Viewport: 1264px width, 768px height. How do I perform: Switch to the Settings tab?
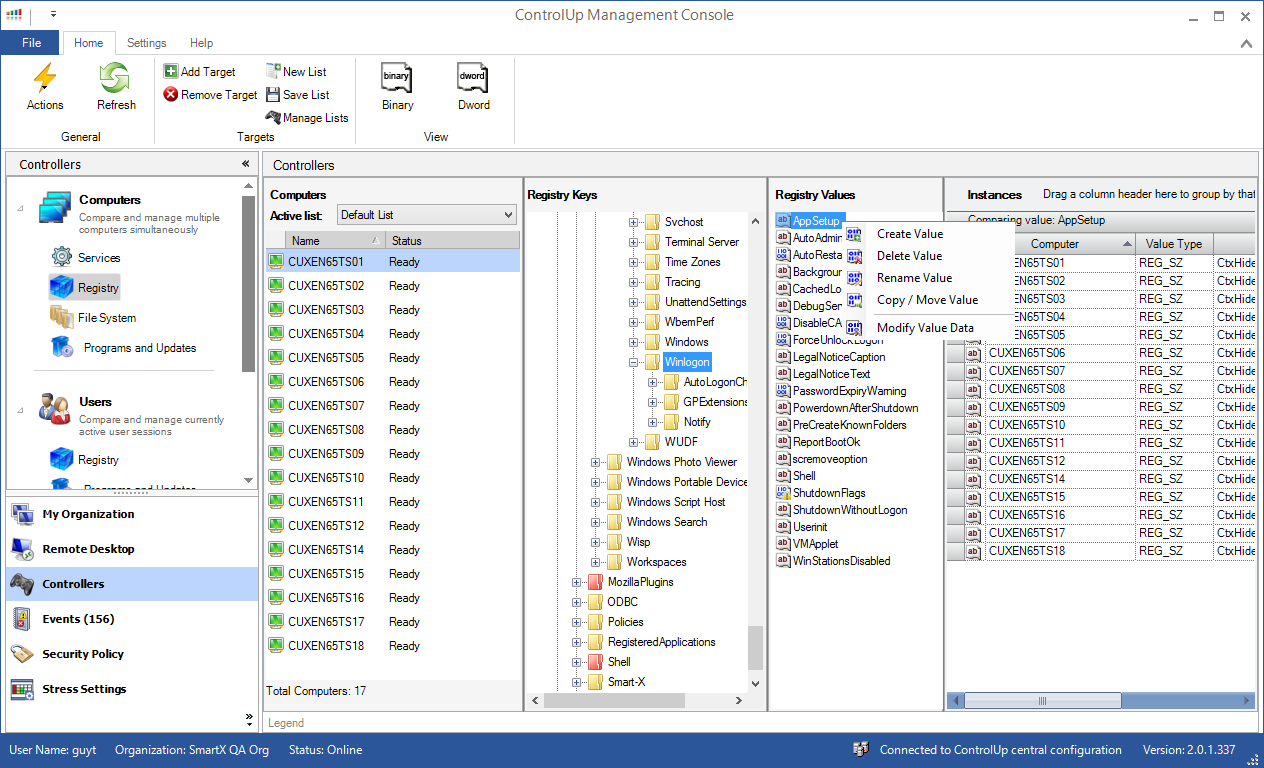pos(146,43)
